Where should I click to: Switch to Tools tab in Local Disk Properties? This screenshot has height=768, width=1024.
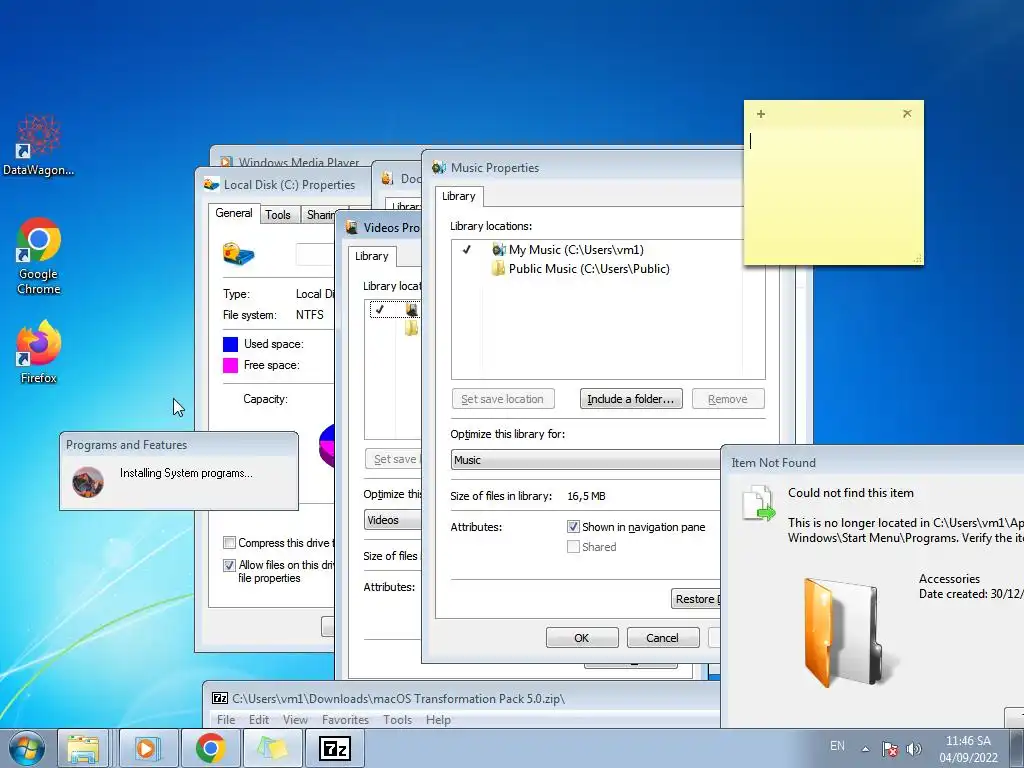[x=278, y=215]
